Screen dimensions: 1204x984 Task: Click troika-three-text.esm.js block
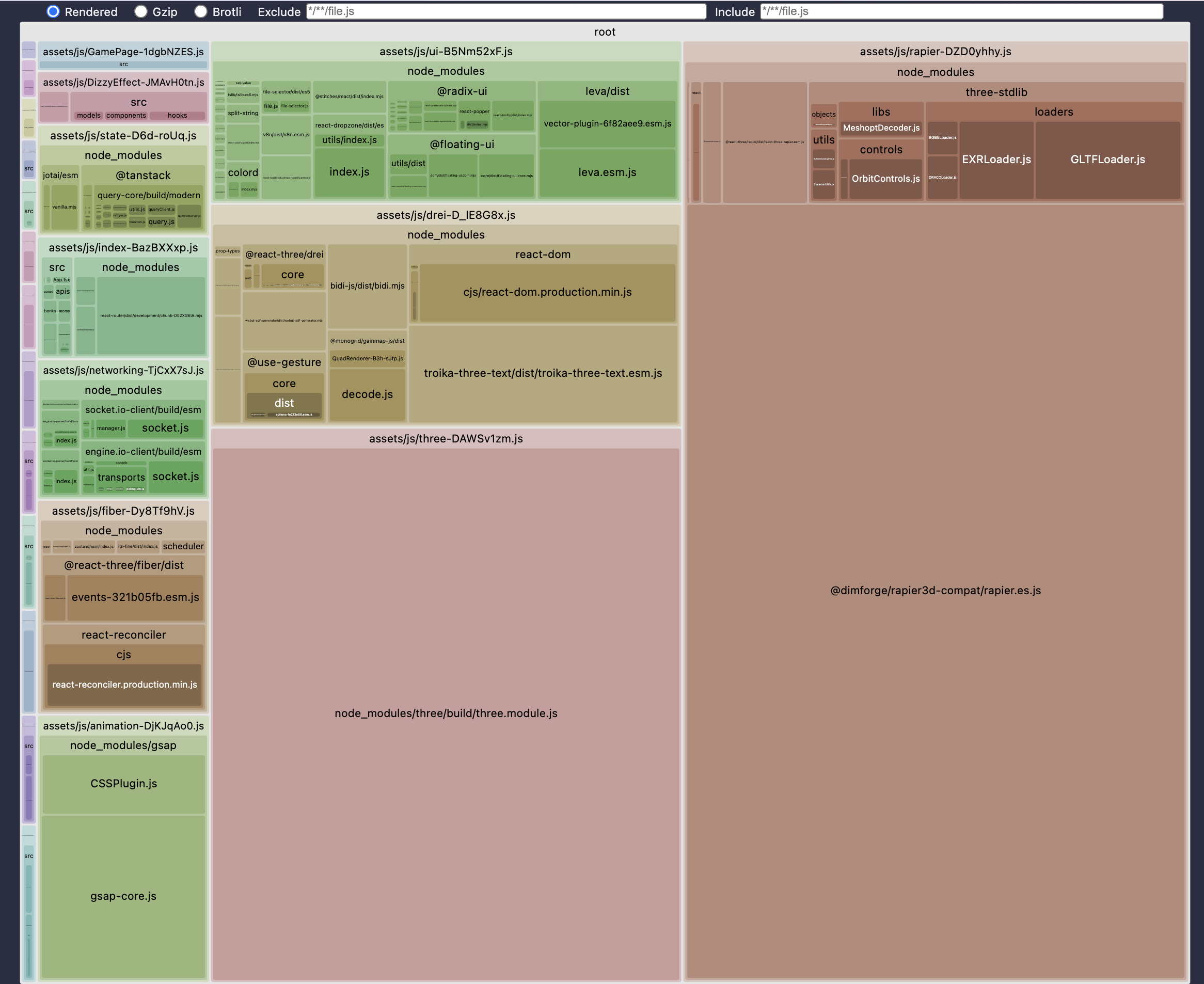(x=543, y=373)
